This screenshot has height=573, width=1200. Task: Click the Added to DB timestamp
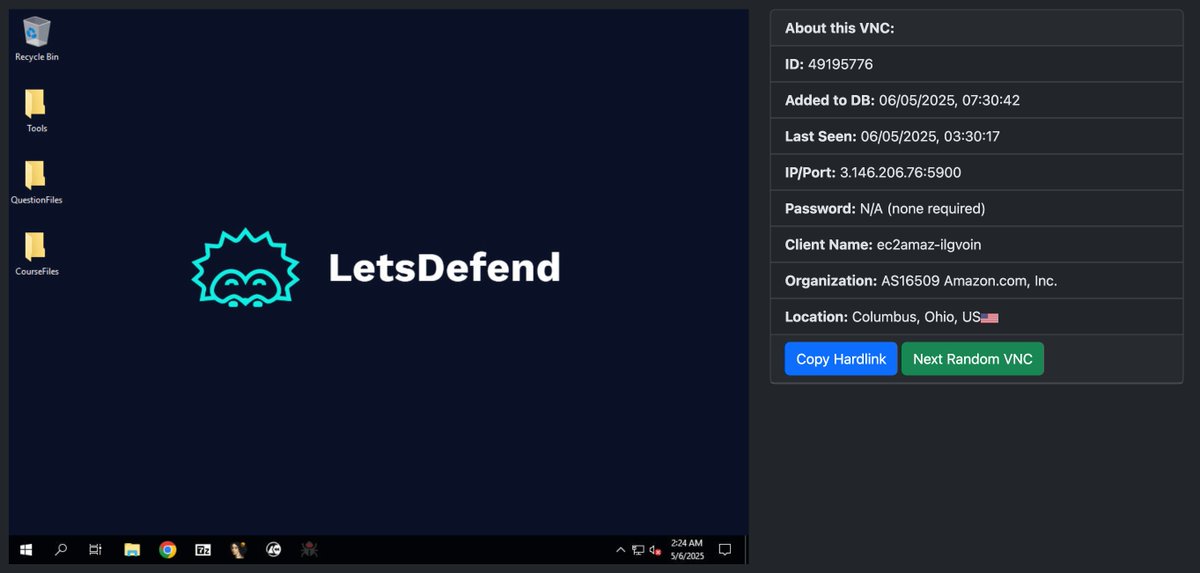click(949, 100)
